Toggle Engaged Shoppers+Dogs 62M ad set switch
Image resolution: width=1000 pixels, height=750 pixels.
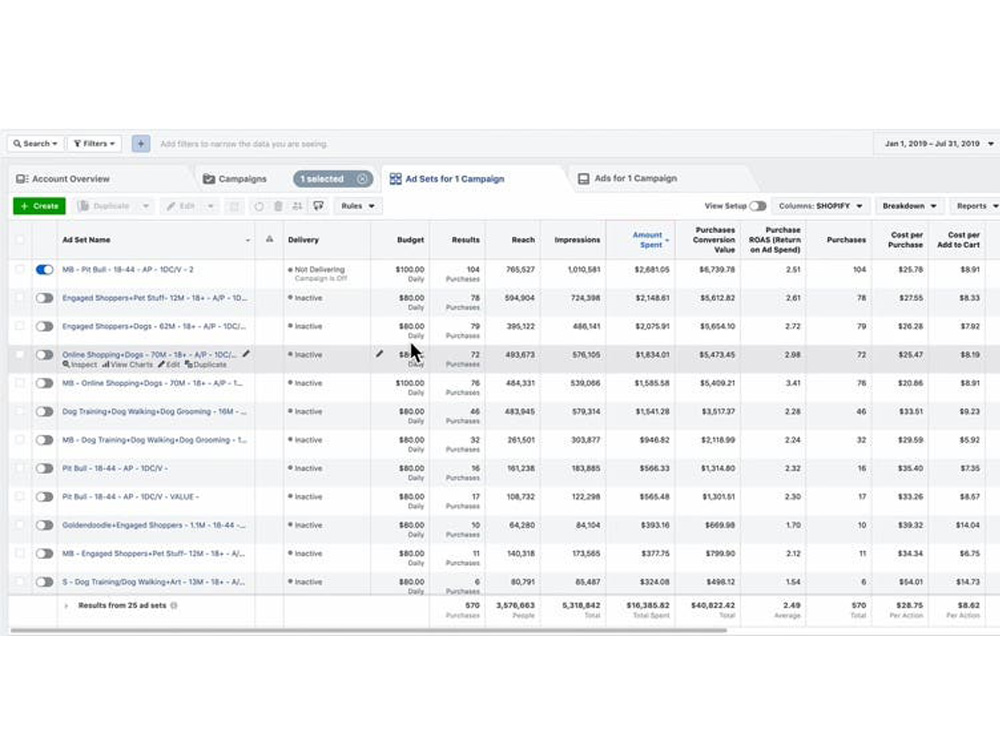(45, 327)
